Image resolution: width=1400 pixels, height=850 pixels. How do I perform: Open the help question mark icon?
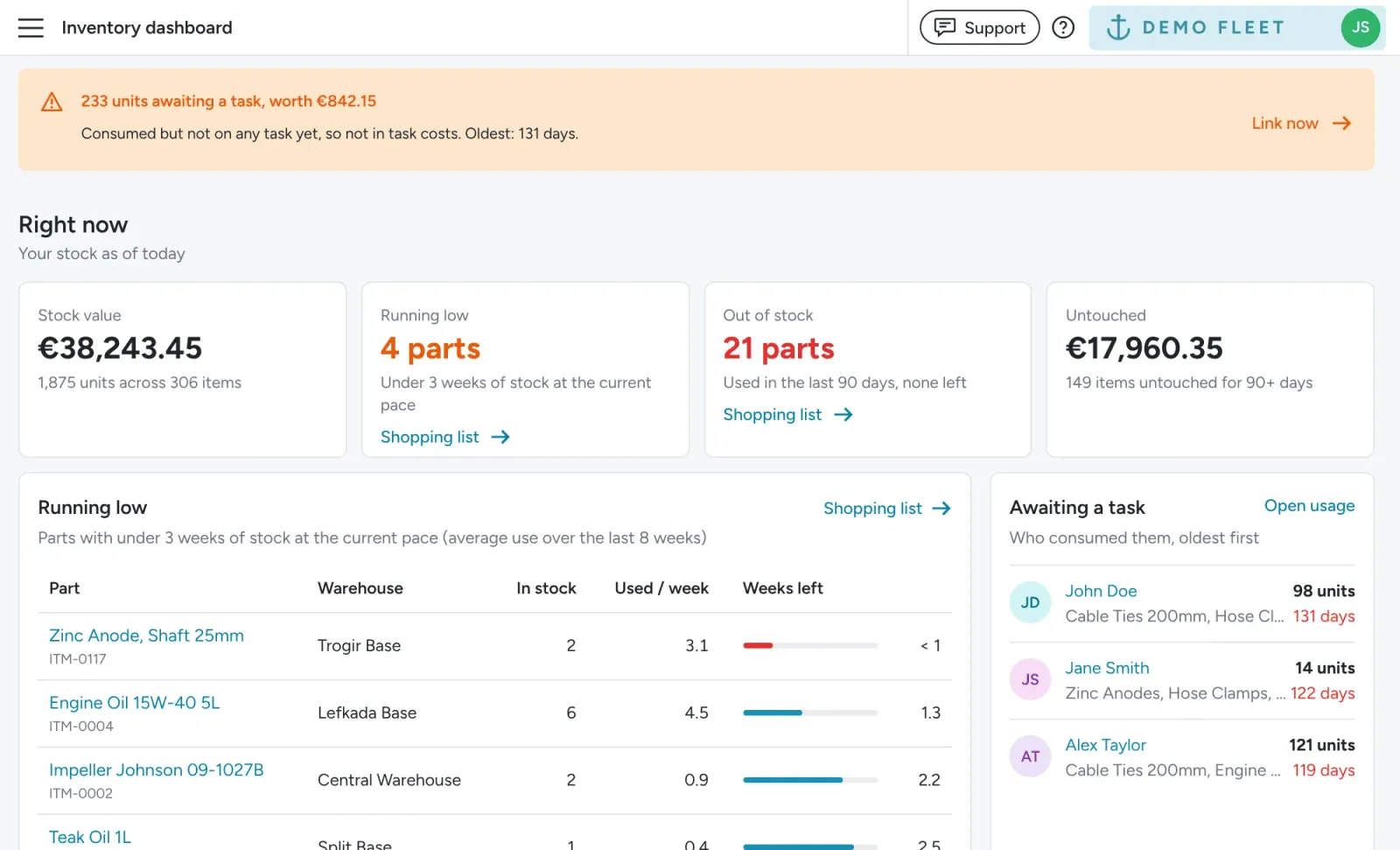(x=1063, y=28)
